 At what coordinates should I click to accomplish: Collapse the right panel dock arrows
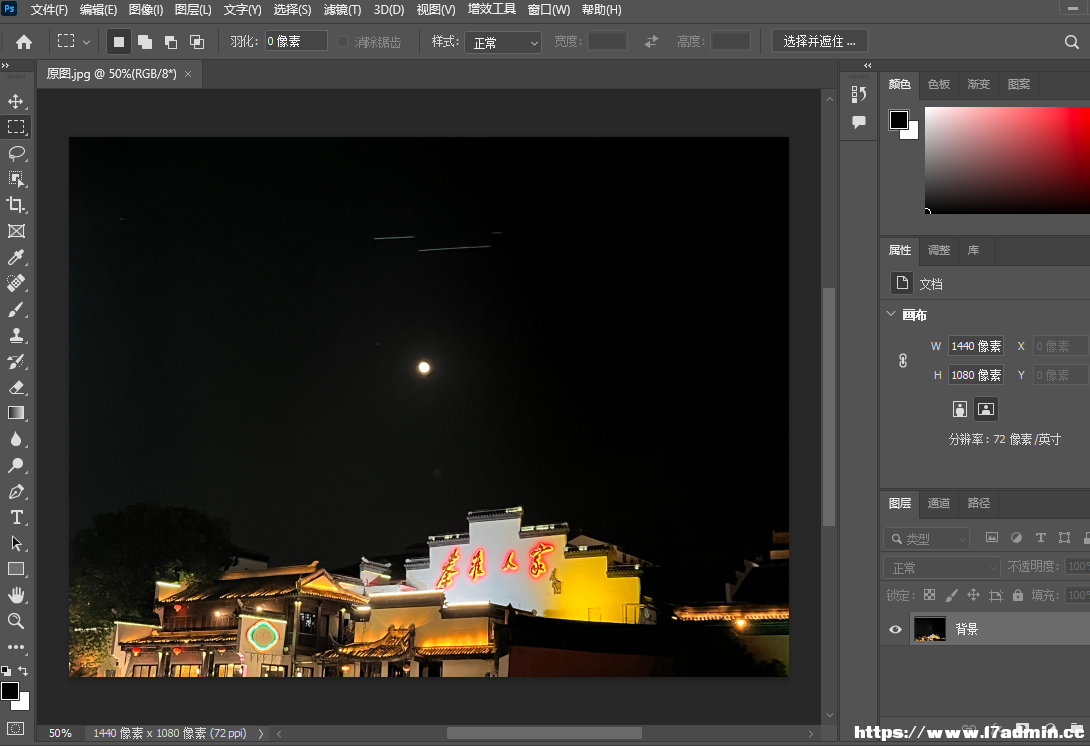point(868,65)
